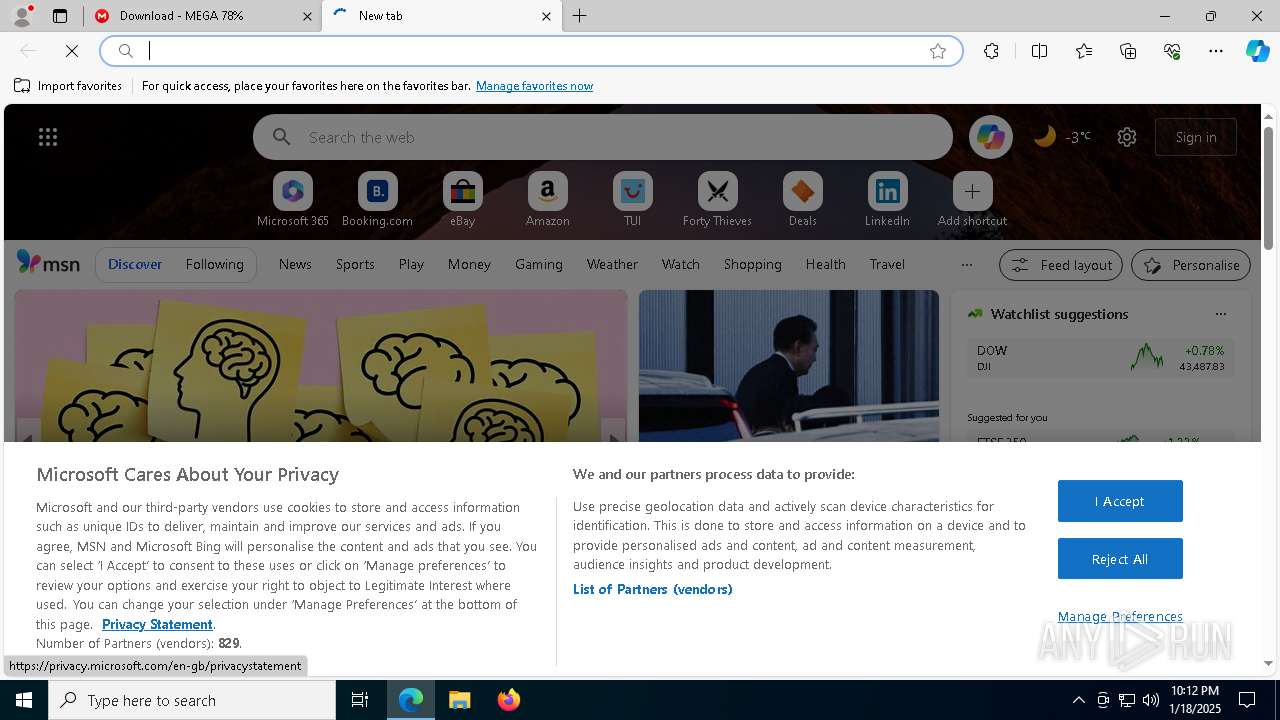Open Settings and more ellipsis menu

coord(1216,51)
